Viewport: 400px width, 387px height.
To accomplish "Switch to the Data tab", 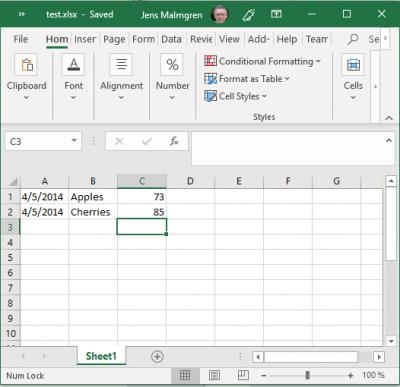I will (x=171, y=39).
